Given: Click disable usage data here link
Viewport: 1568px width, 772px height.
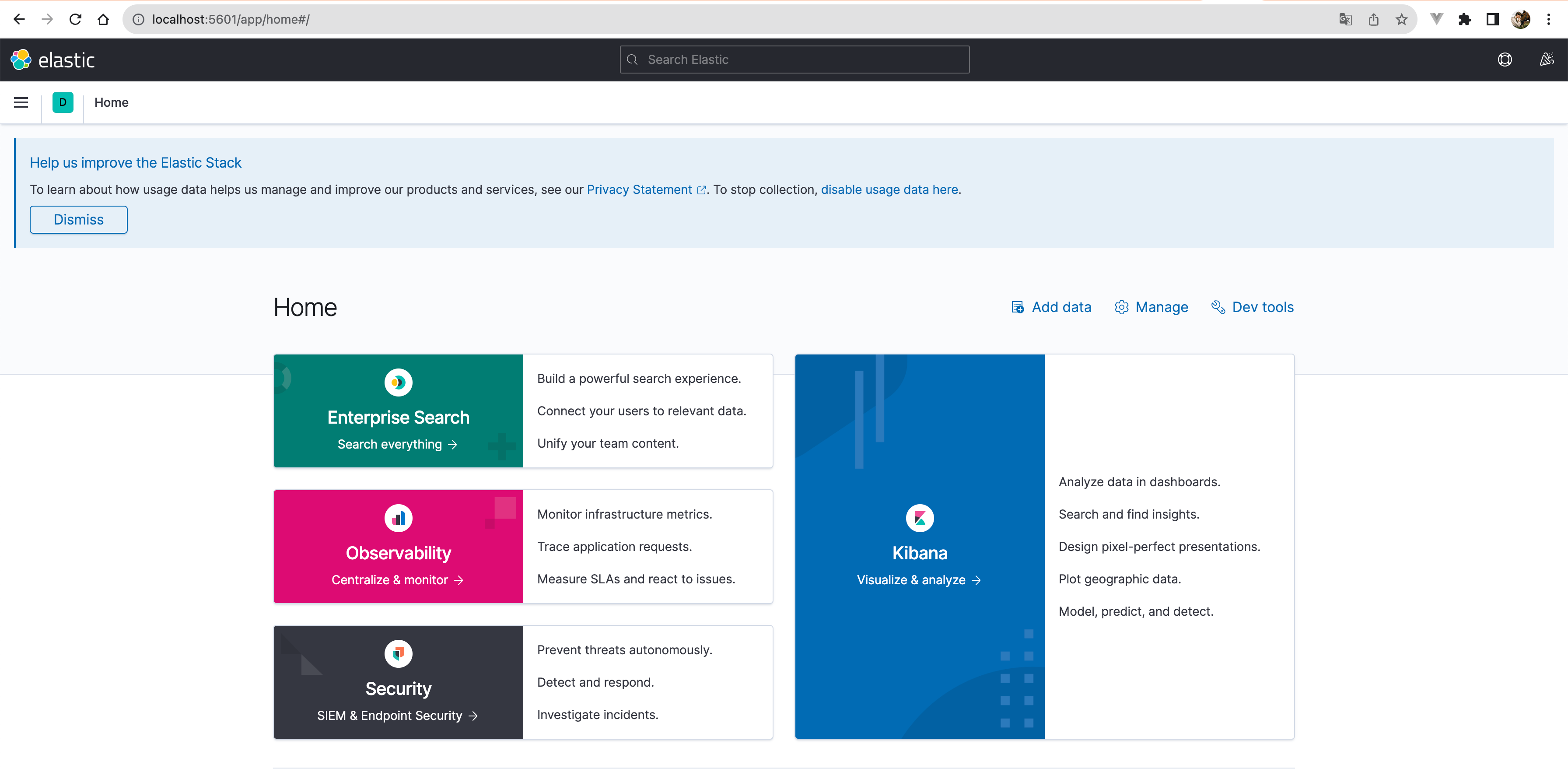Looking at the screenshot, I should pyautogui.click(x=889, y=190).
